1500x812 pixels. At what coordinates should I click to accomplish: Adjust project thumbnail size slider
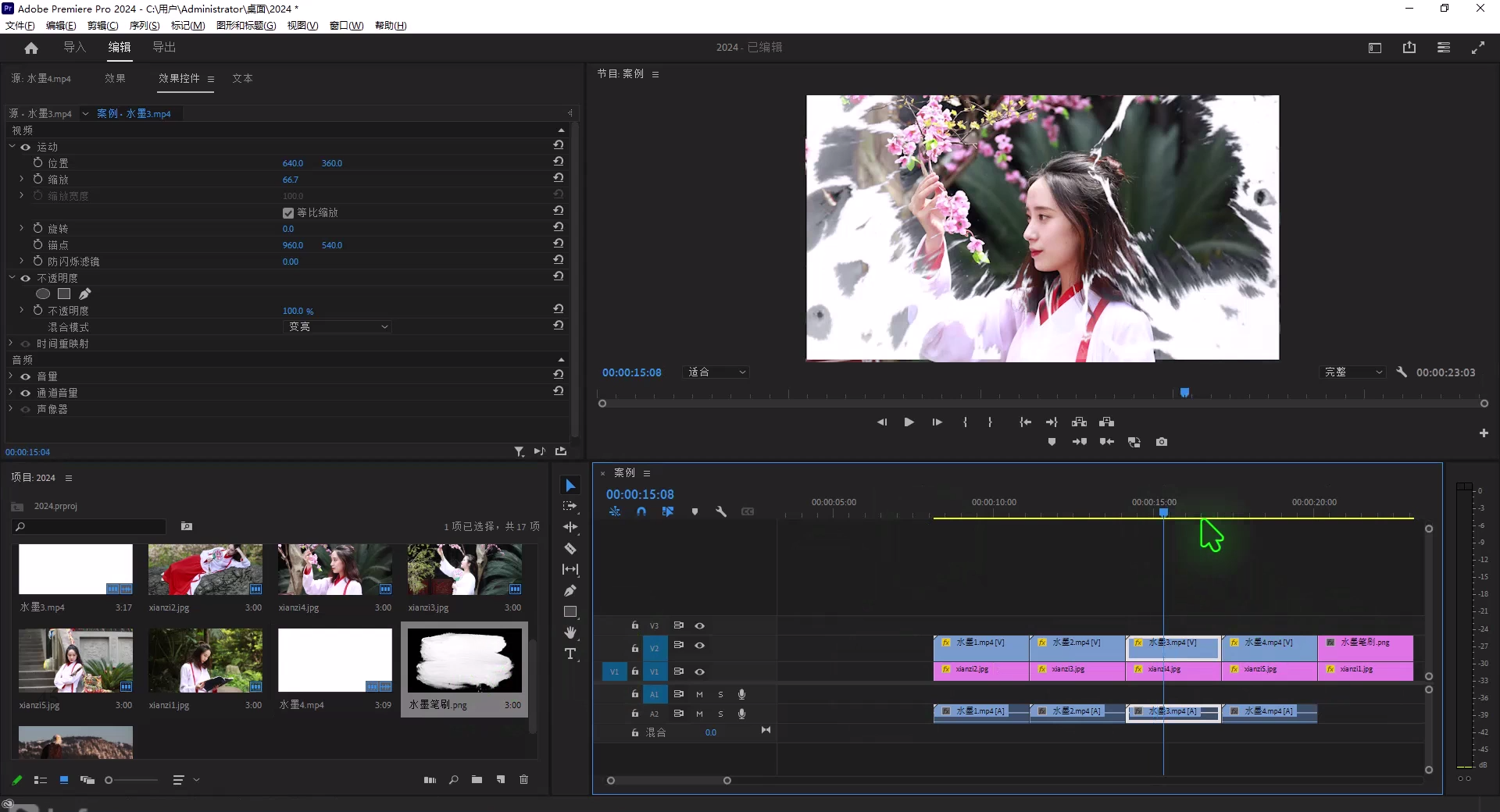(x=109, y=780)
